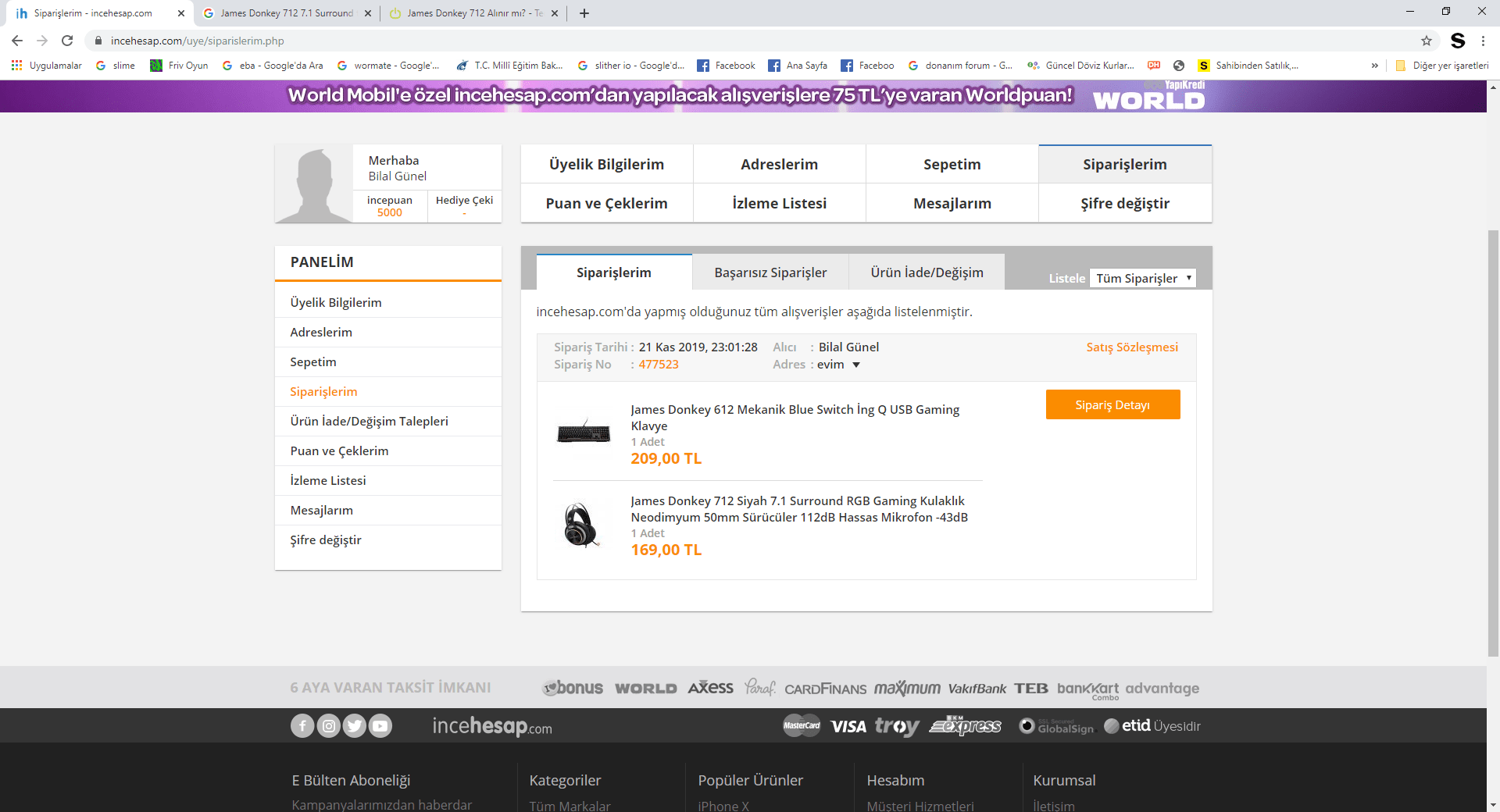Click the headset product thumbnail
The height and width of the screenshot is (812, 1500).
click(580, 525)
